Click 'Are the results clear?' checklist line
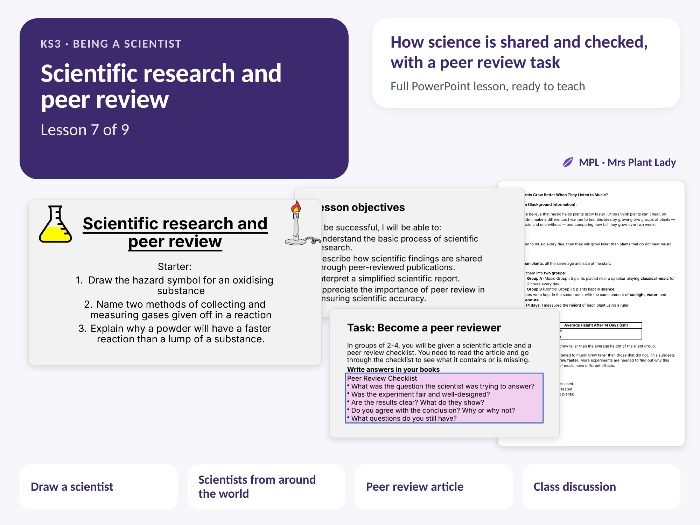Image resolution: width=700 pixels, height=525 pixels. click(x=417, y=403)
